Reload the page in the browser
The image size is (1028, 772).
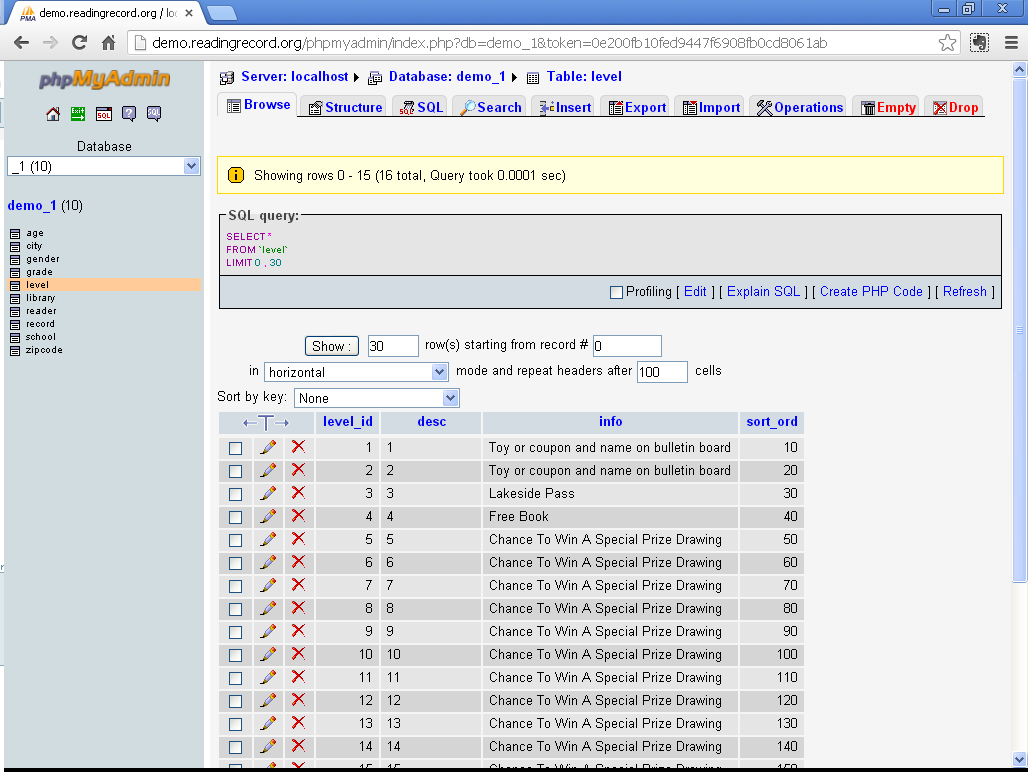[79, 43]
